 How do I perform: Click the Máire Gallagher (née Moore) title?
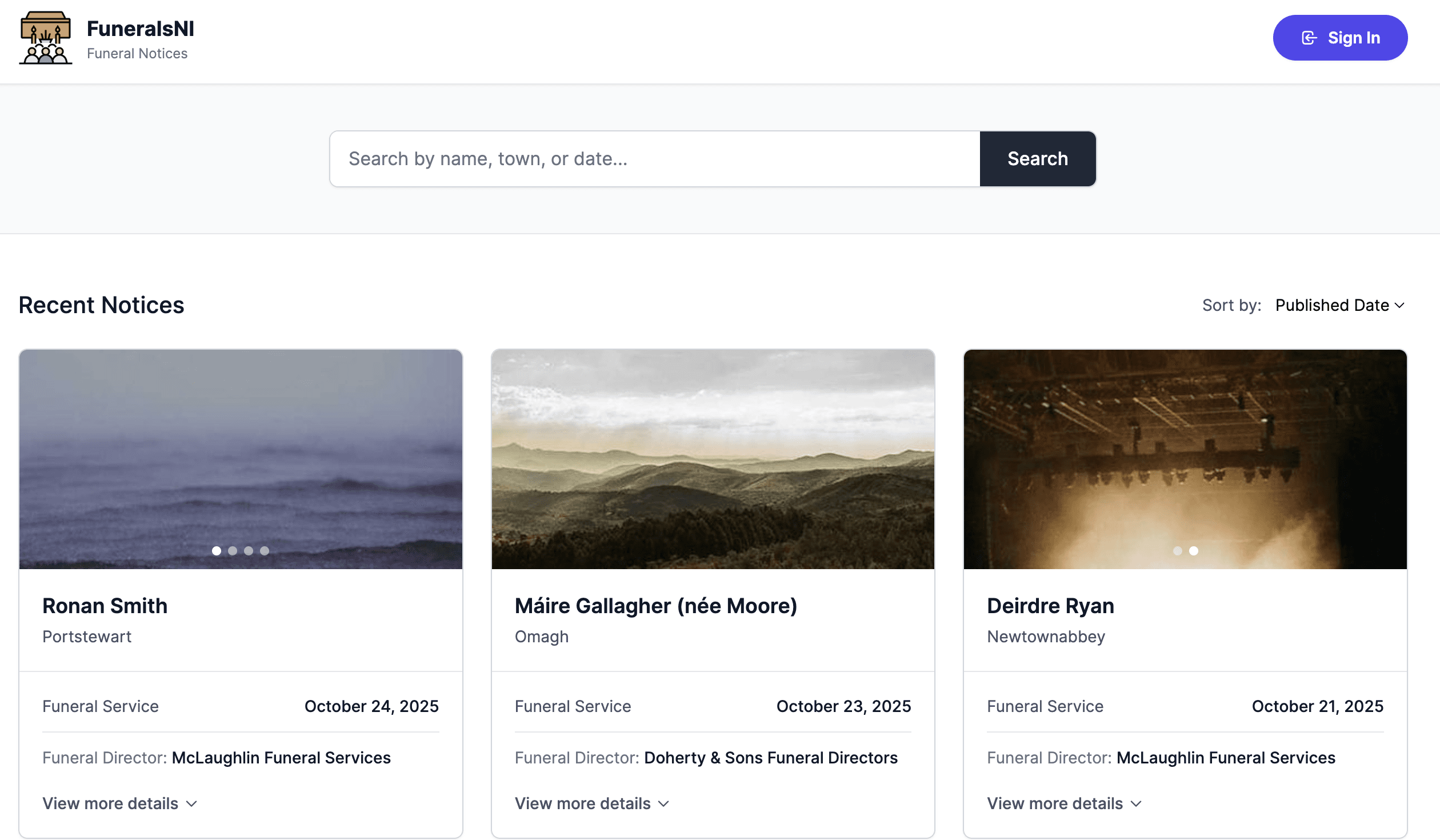pos(655,606)
